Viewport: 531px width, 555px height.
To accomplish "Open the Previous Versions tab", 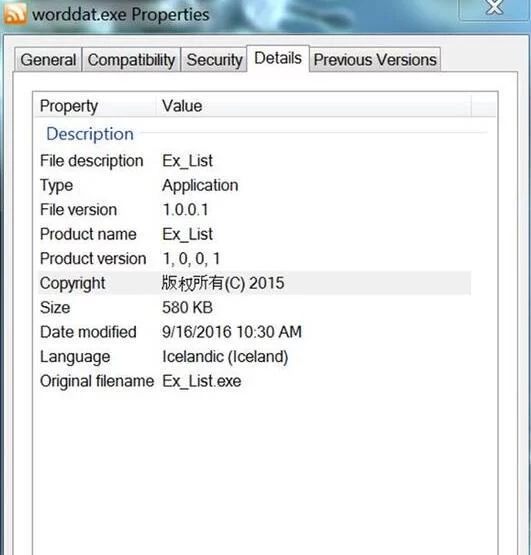I will (375, 59).
